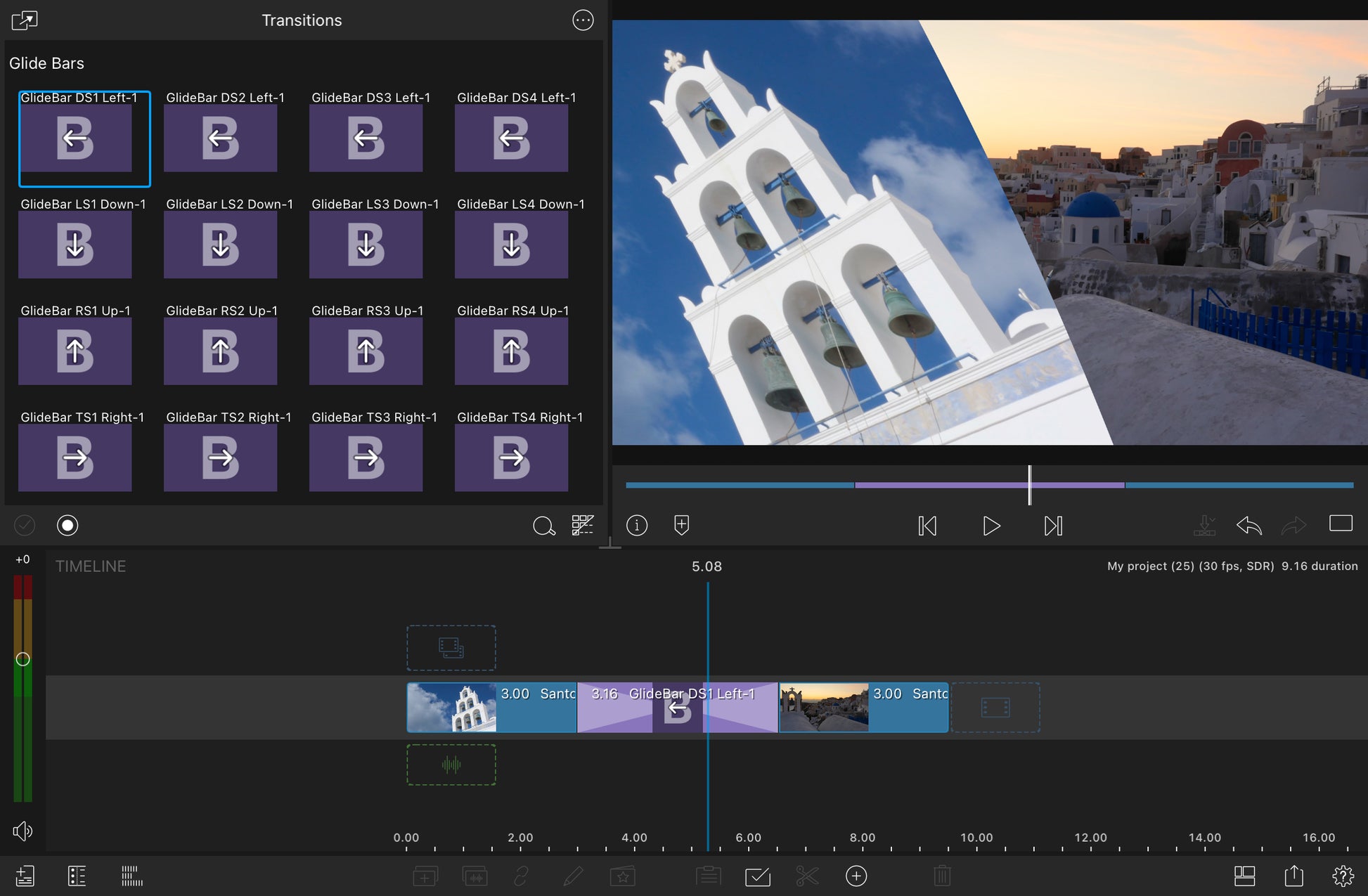Open the share export icon
This screenshot has height=896, width=1368.
click(x=1293, y=876)
